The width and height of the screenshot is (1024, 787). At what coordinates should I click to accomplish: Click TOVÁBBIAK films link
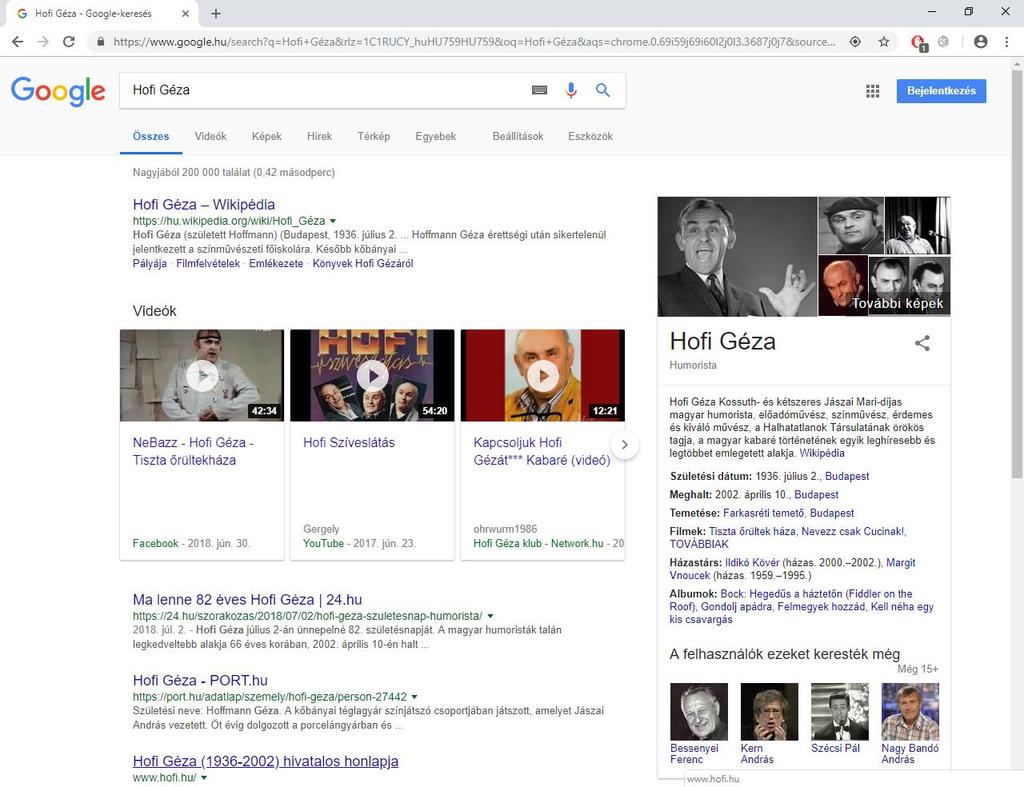click(x=699, y=544)
